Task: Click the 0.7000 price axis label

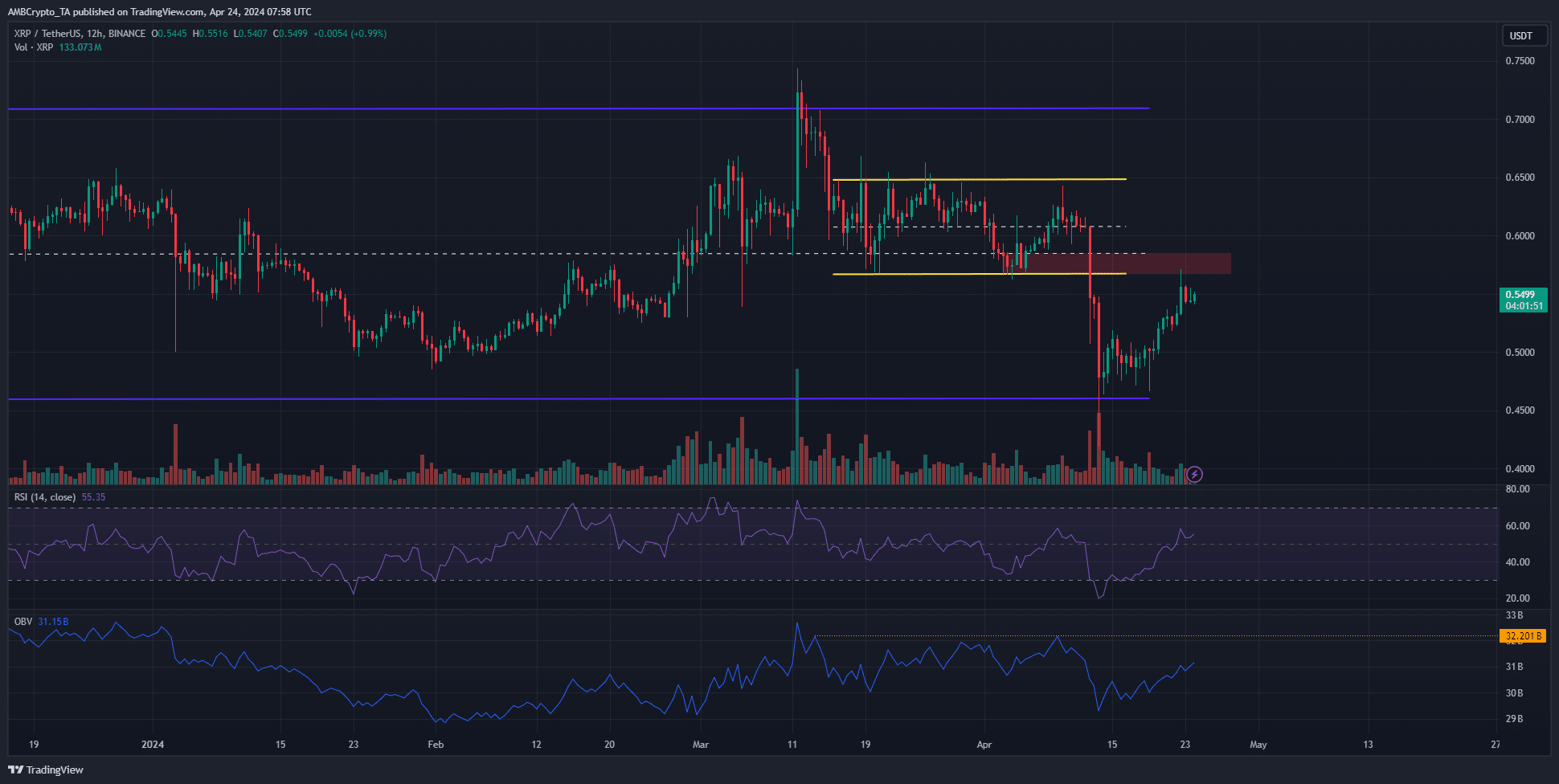Action: [x=1520, y=120]
